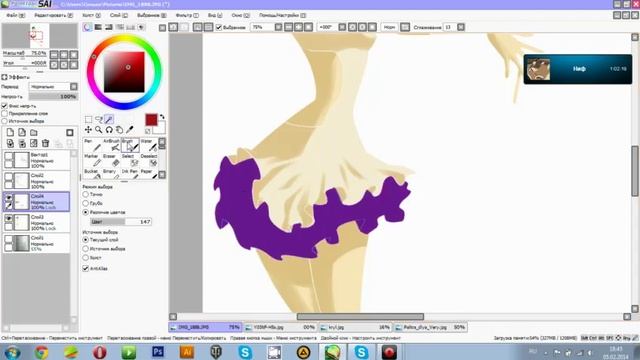Open the Skype call notification popup
The width and height of the screenshot is (640, 360).
pos(578,69)
